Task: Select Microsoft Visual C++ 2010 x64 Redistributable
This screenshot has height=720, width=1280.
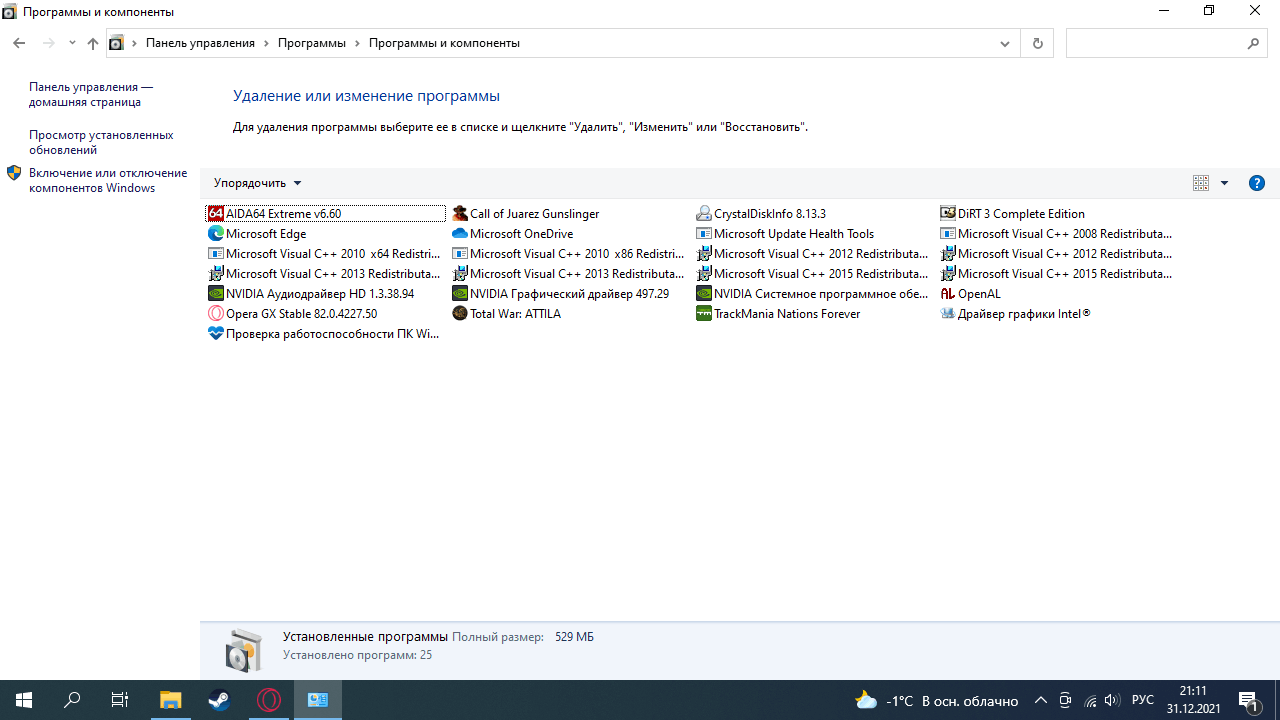Action: (x=324, y=253)
